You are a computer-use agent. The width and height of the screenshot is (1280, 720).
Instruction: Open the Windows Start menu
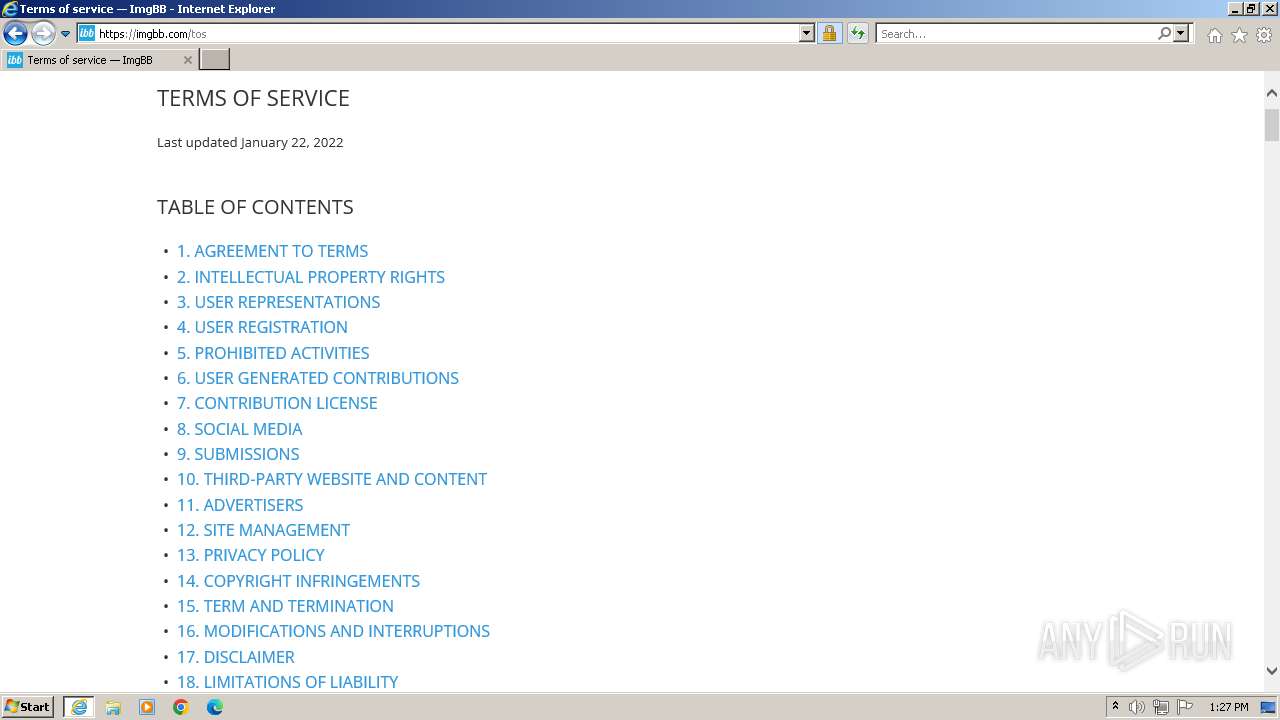tap(28, 707)
